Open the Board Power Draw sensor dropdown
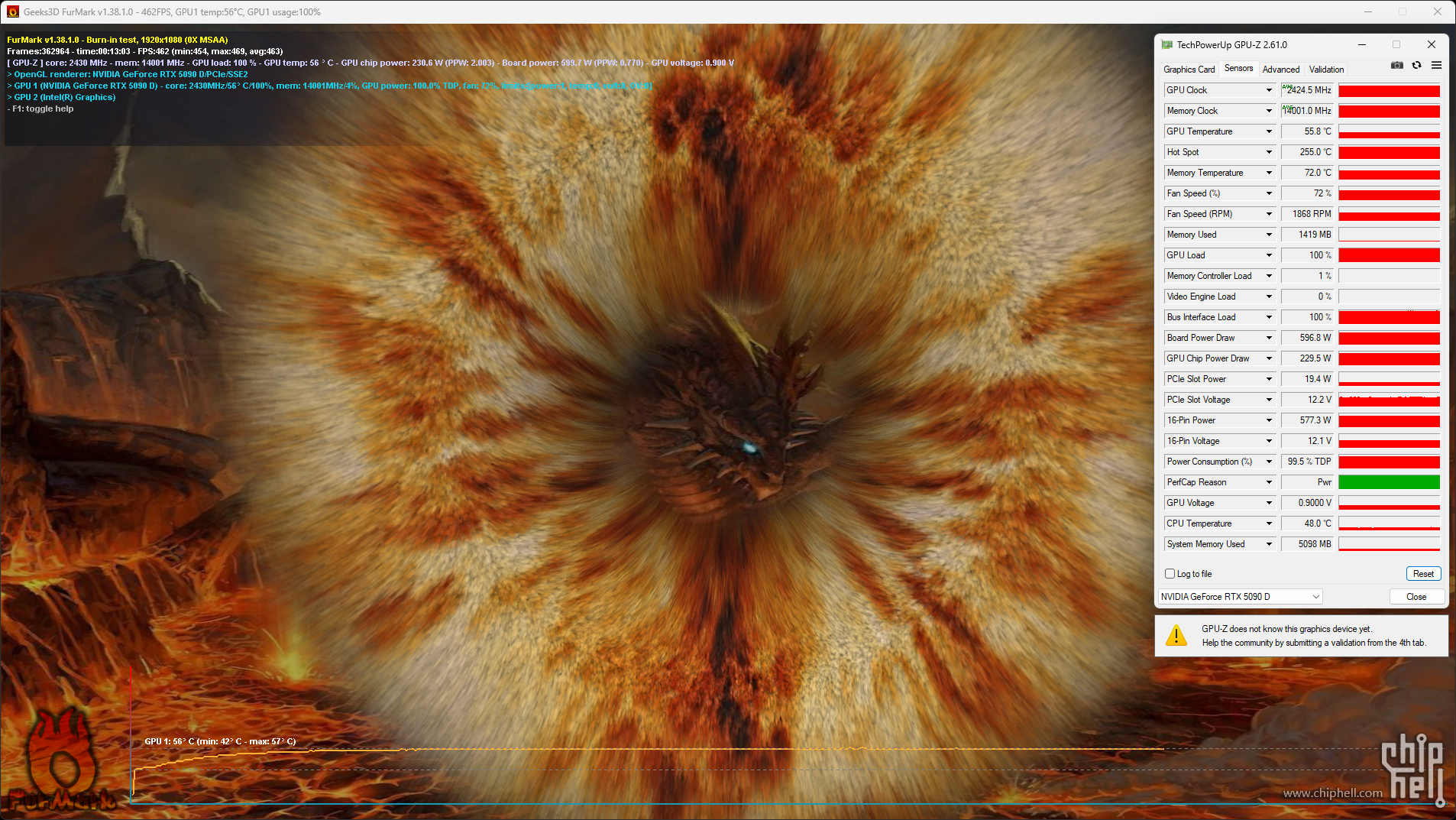 click(x=1269, y=338)
